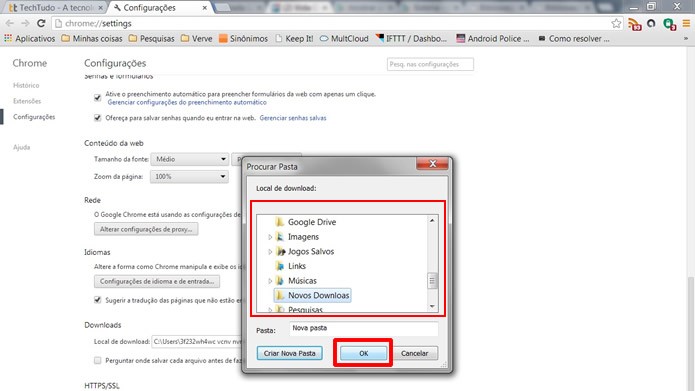Open the Verve bookmark folder
Viewport: 695px width, 391px height.
point(197,39)
